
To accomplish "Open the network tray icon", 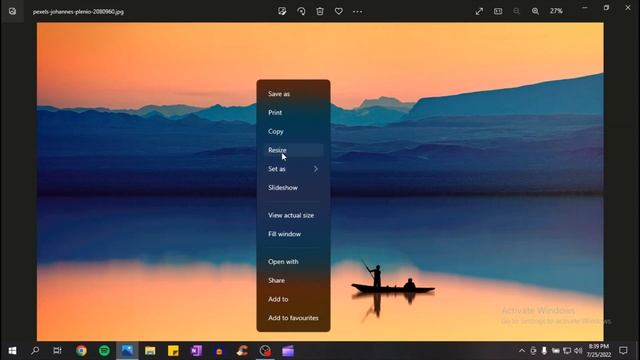I will tap(567, 351).
